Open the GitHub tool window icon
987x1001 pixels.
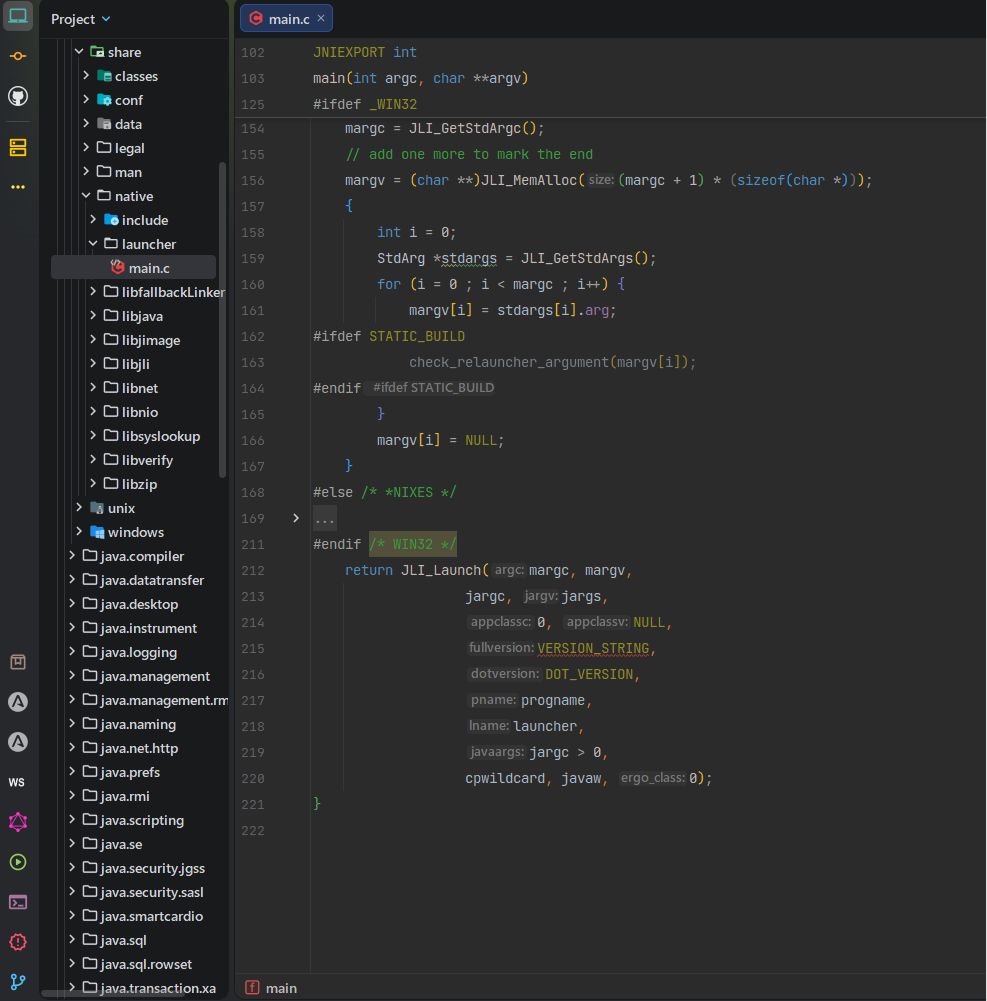[18, 96]
